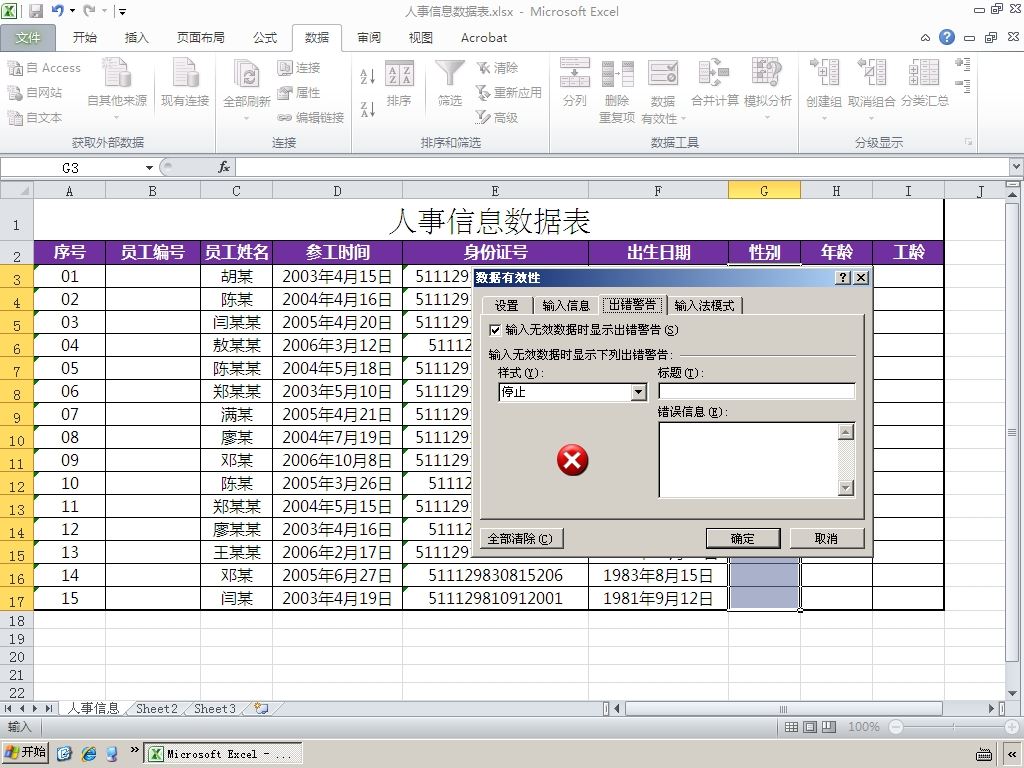Click the Refresh All (全部刷新) icon
1024x768 pixels.
[246, 74]
